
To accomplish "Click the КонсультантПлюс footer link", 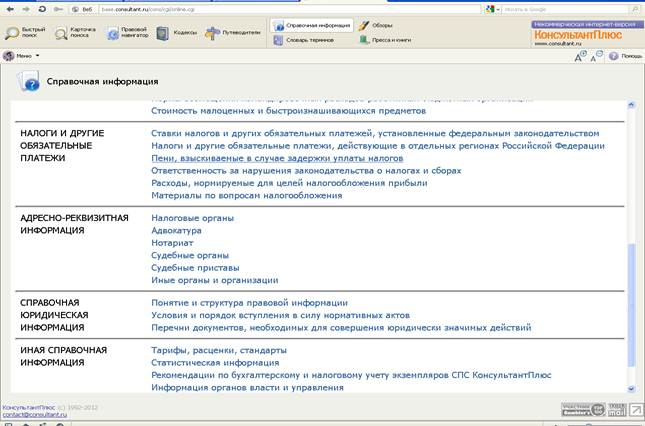I will (29, 407).
